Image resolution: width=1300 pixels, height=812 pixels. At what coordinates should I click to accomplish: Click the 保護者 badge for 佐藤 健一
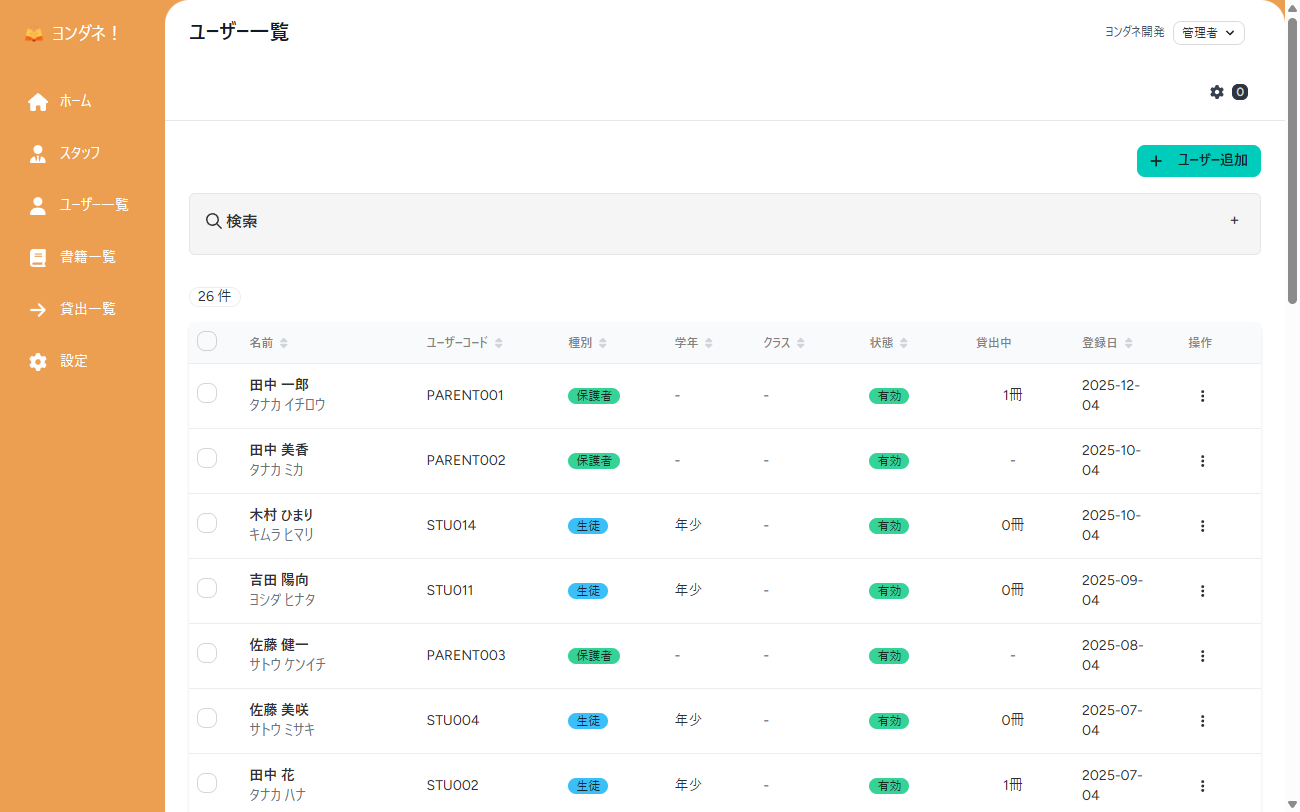594,656
